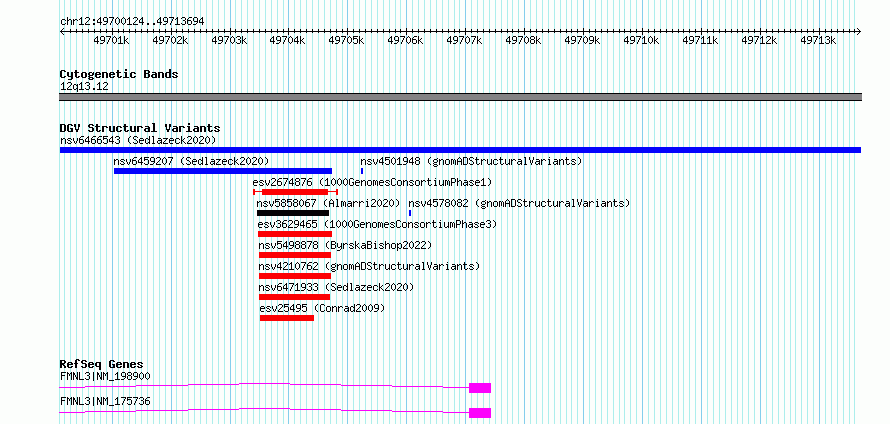Click the nsv6466543 (Sedlazeck2020) variant label
890x424 pixels.
[x=138, y=140]
